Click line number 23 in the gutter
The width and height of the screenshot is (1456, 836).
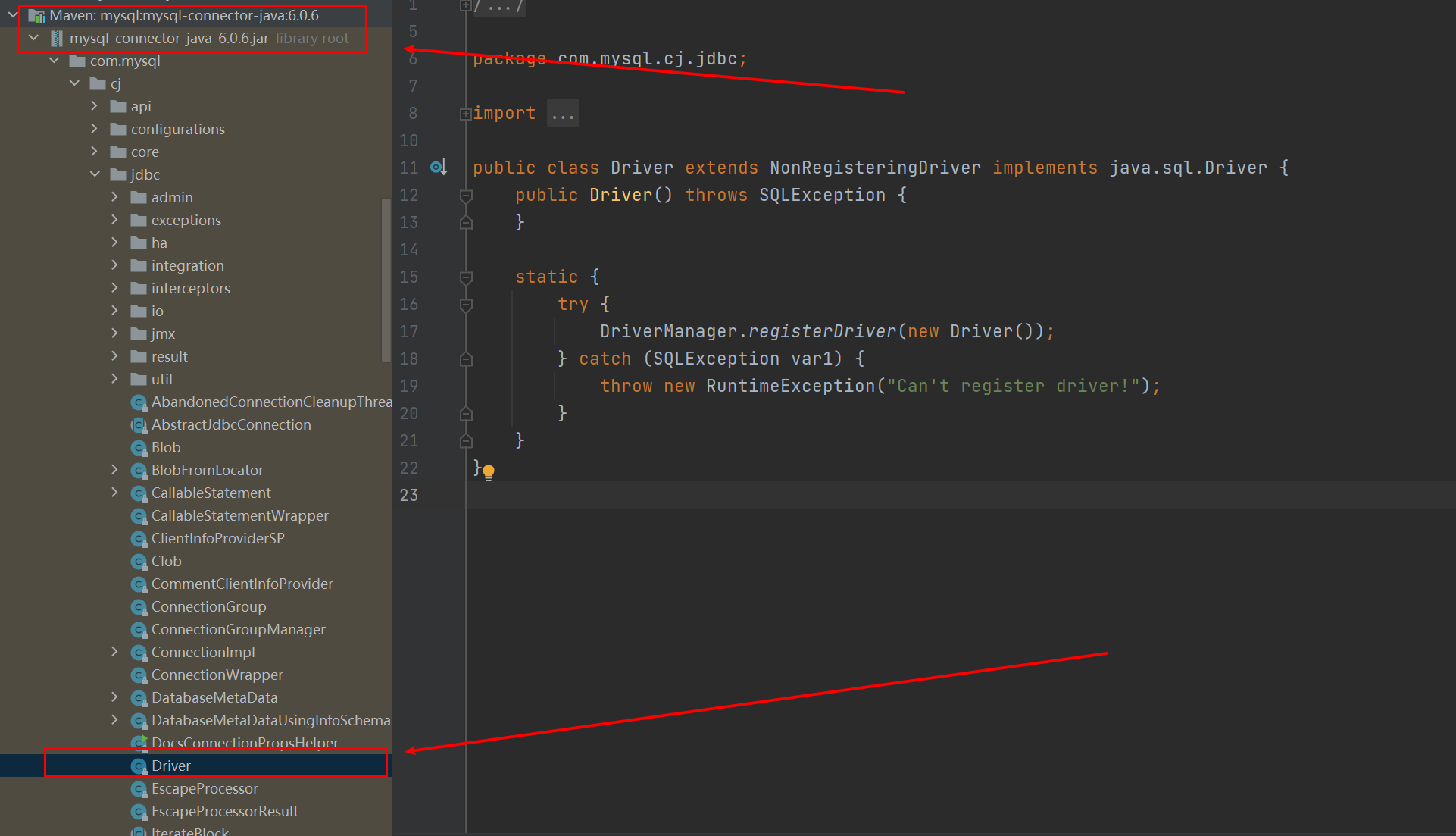click(409, 495)
